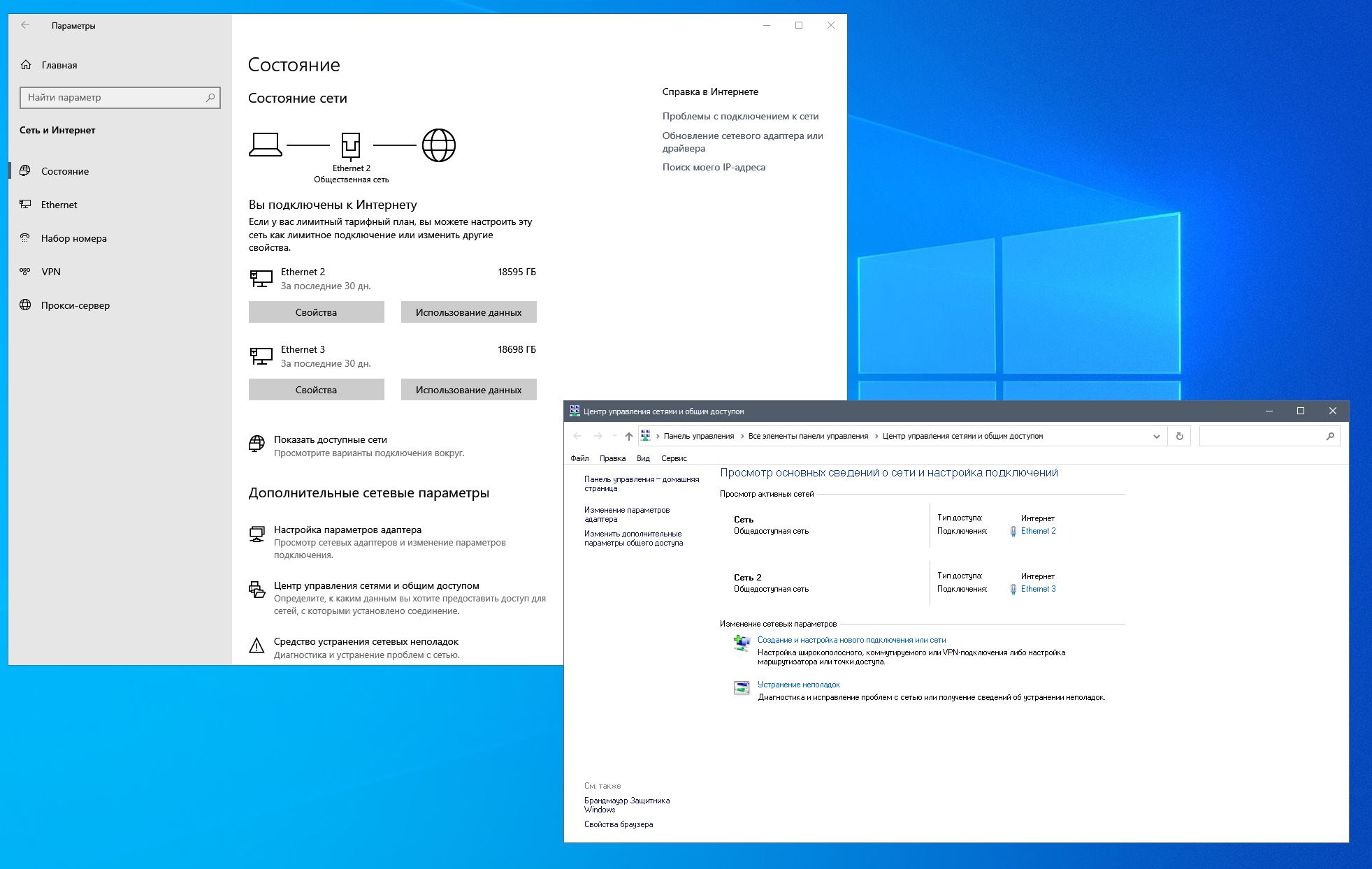1372x869 pixels.
Task: Click the Набор номера dial-up icon
Action: (x=26, y=238)
